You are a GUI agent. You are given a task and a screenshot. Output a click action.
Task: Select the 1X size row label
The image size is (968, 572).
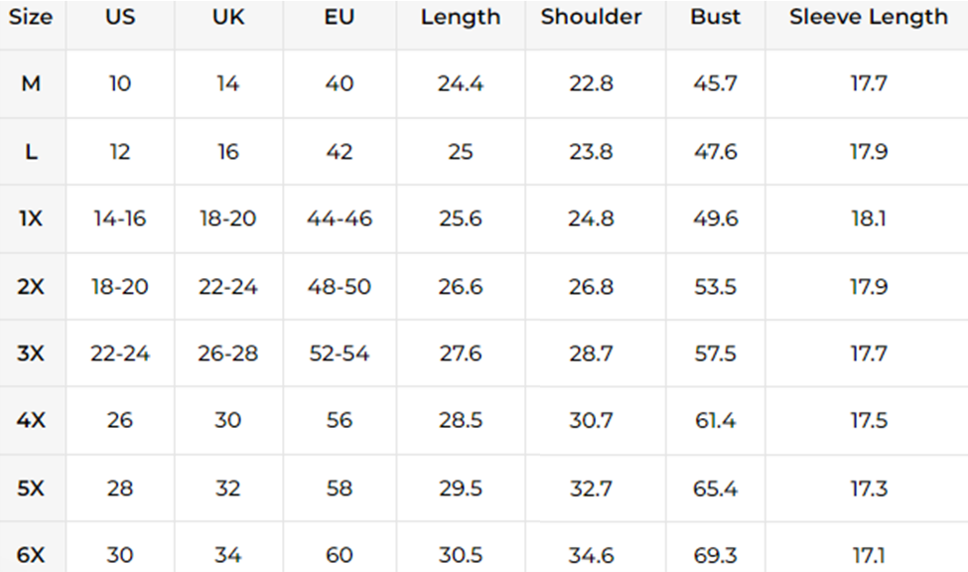tap(31, 218)
